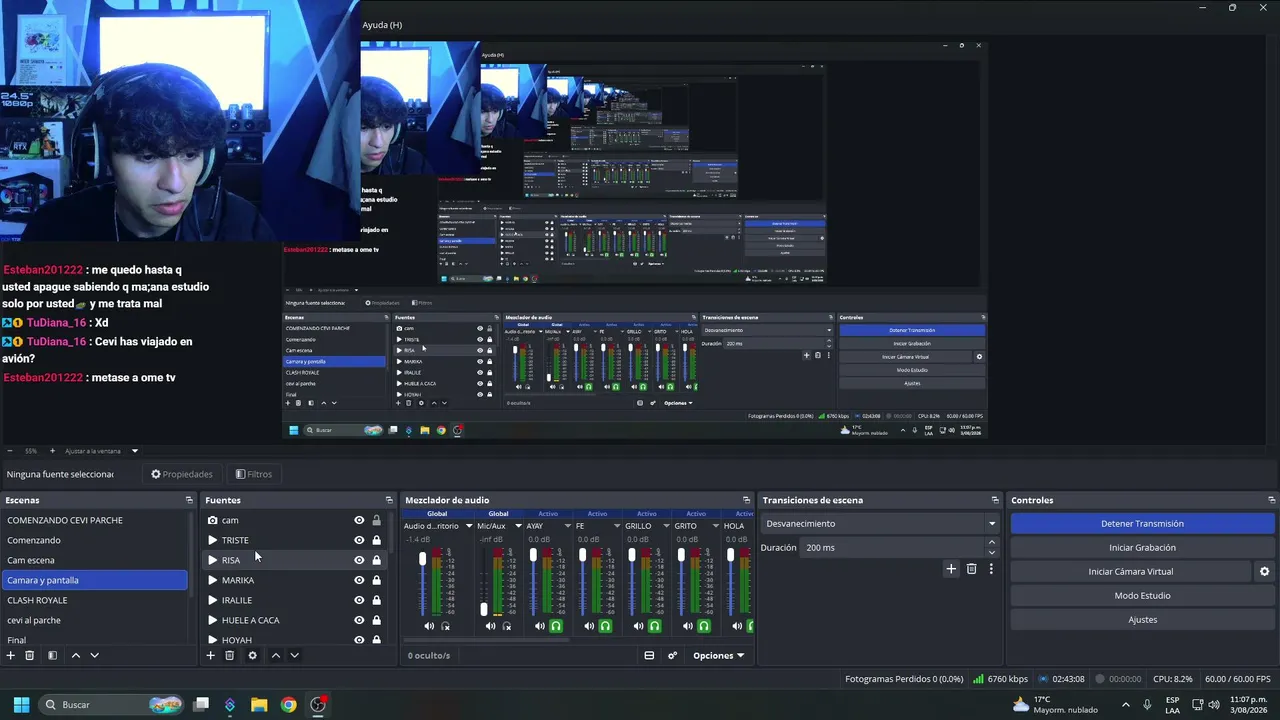Delete the selected scene with trash icon
The image size is (1280, 720).
point(30,655)
